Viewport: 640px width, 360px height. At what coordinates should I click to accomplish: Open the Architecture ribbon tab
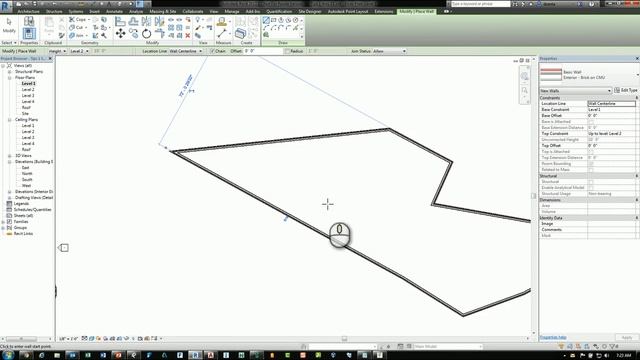(x=29, y=11)
